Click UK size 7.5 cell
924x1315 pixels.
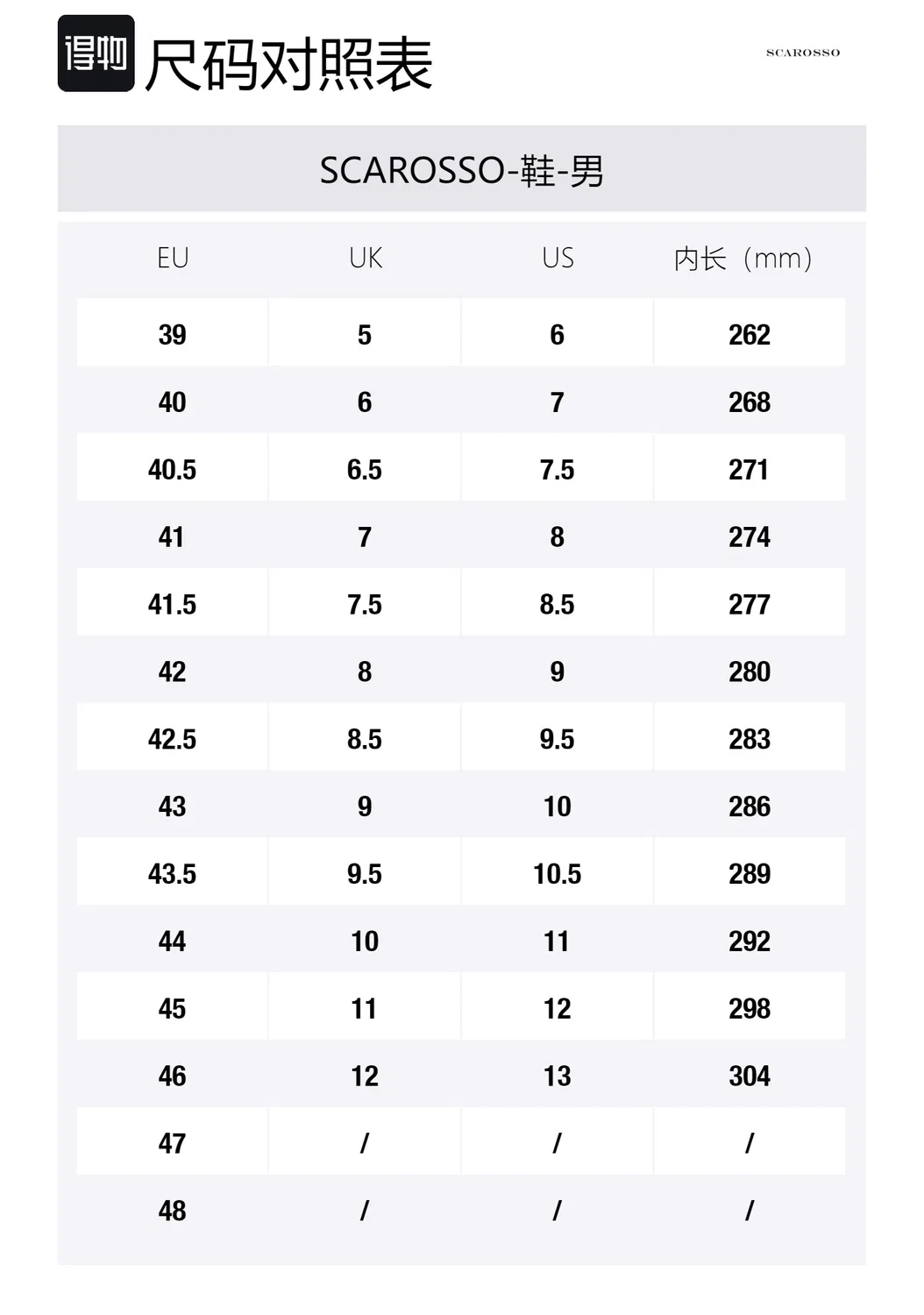[x=365, y=602]
